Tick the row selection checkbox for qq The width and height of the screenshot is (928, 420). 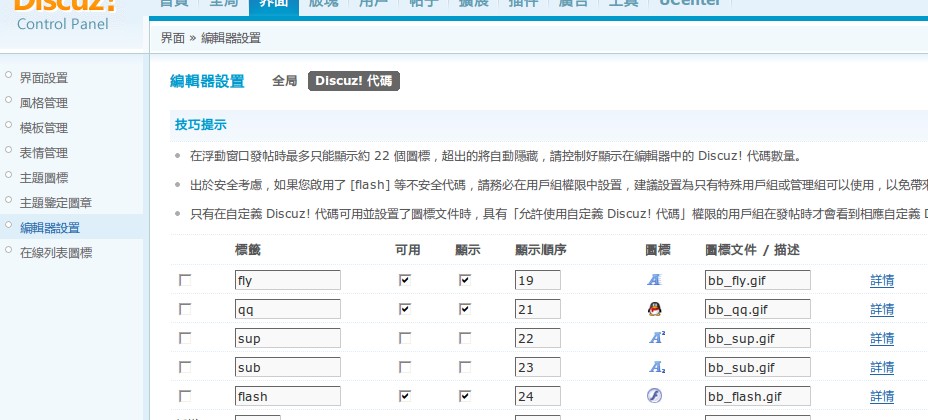tap(185, 309)
